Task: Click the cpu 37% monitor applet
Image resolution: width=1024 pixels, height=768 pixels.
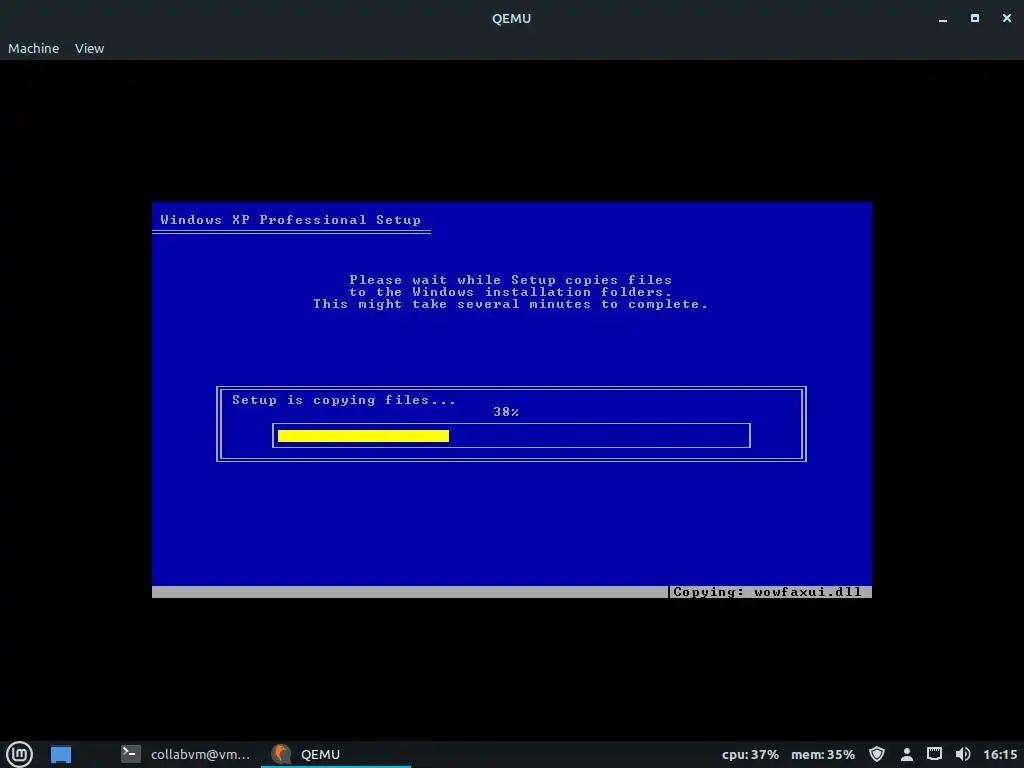Action: tap(750, 754)
